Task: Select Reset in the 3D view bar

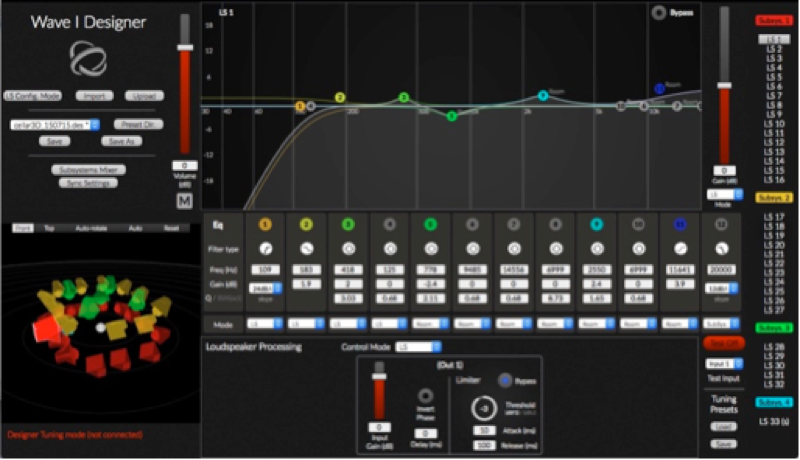Action: (171, 228)
